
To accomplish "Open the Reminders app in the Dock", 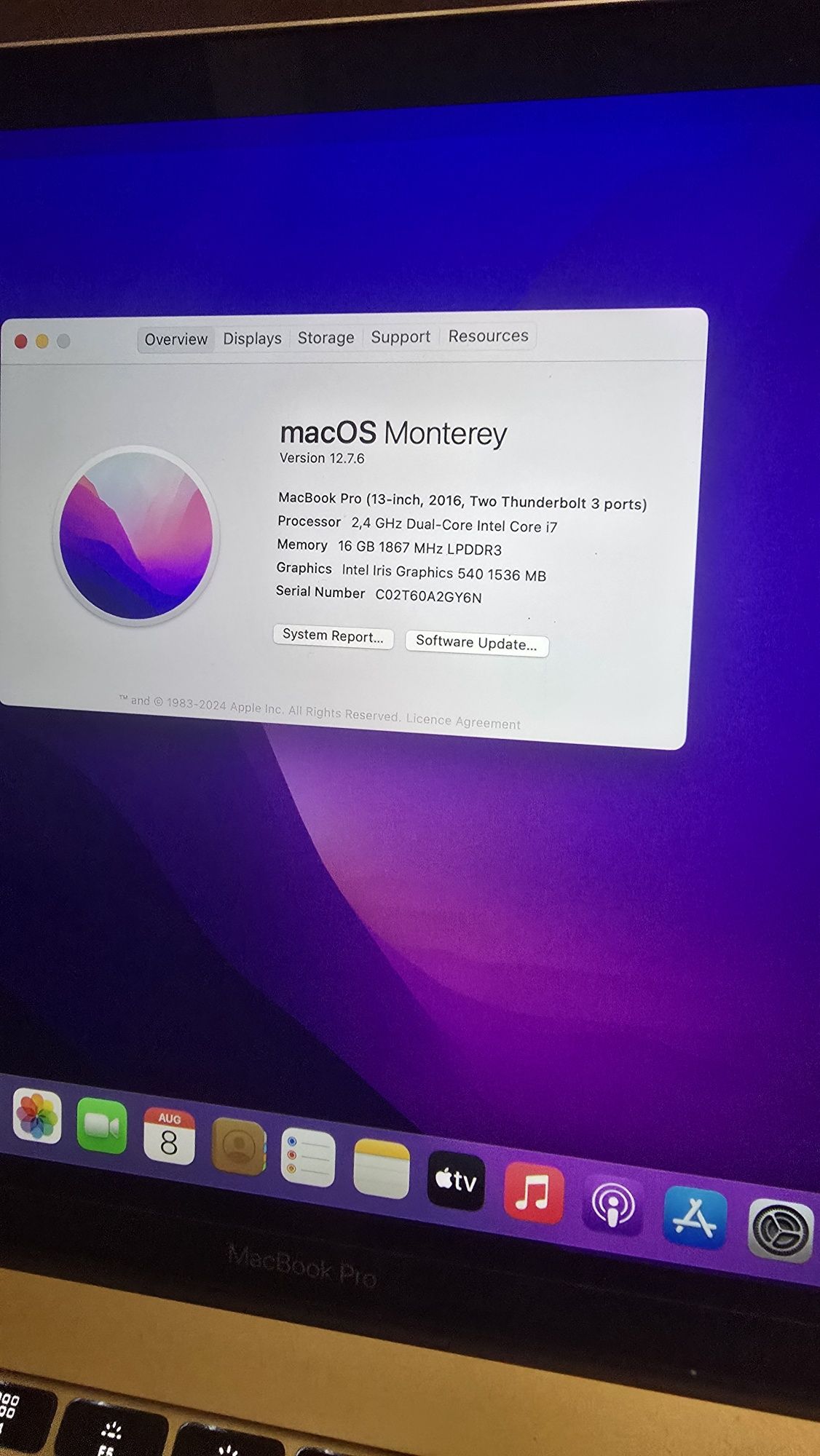I will tap(308, 1158).
